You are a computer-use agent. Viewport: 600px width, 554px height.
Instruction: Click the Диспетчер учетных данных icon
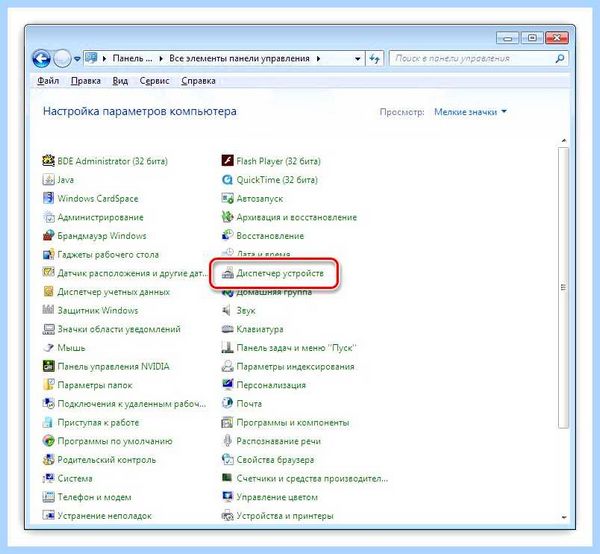point(48,292)
